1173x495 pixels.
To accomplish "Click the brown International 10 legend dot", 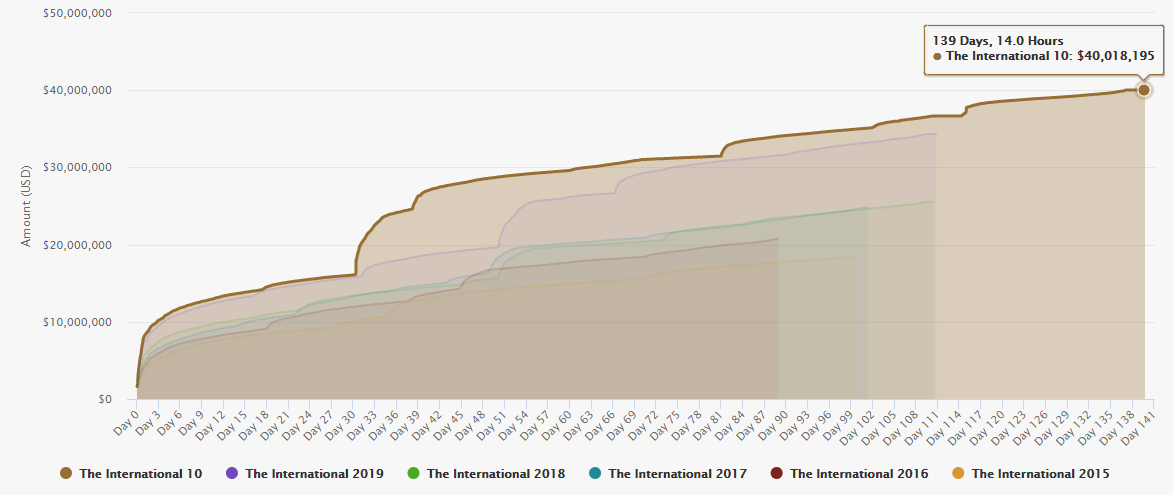I will click(x=66, y=473).
